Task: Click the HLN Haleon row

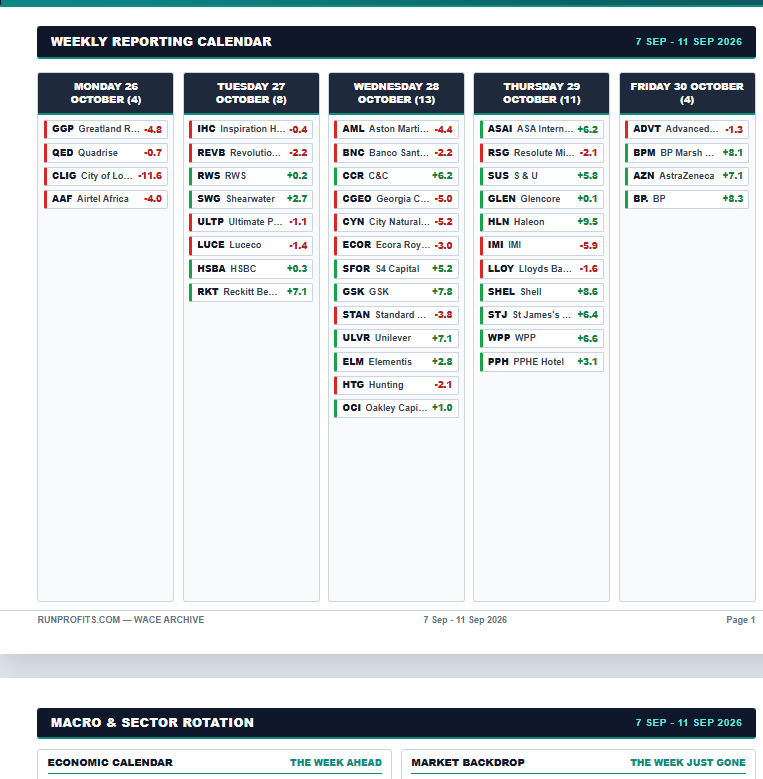Action: (541, 222)
